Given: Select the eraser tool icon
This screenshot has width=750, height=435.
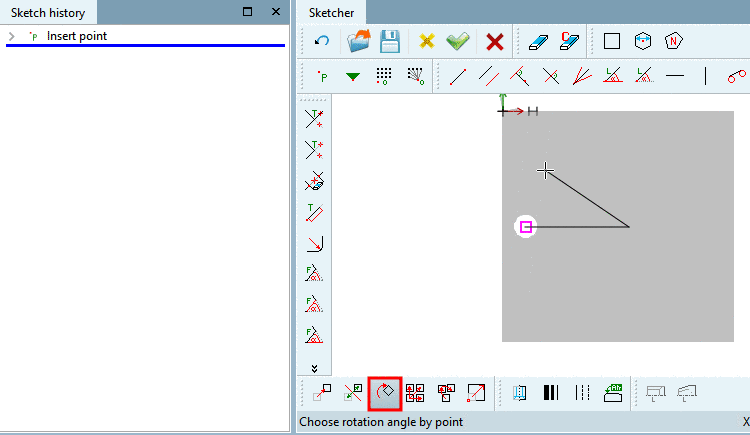Looking at the screenshot, I should coord(538,42).
